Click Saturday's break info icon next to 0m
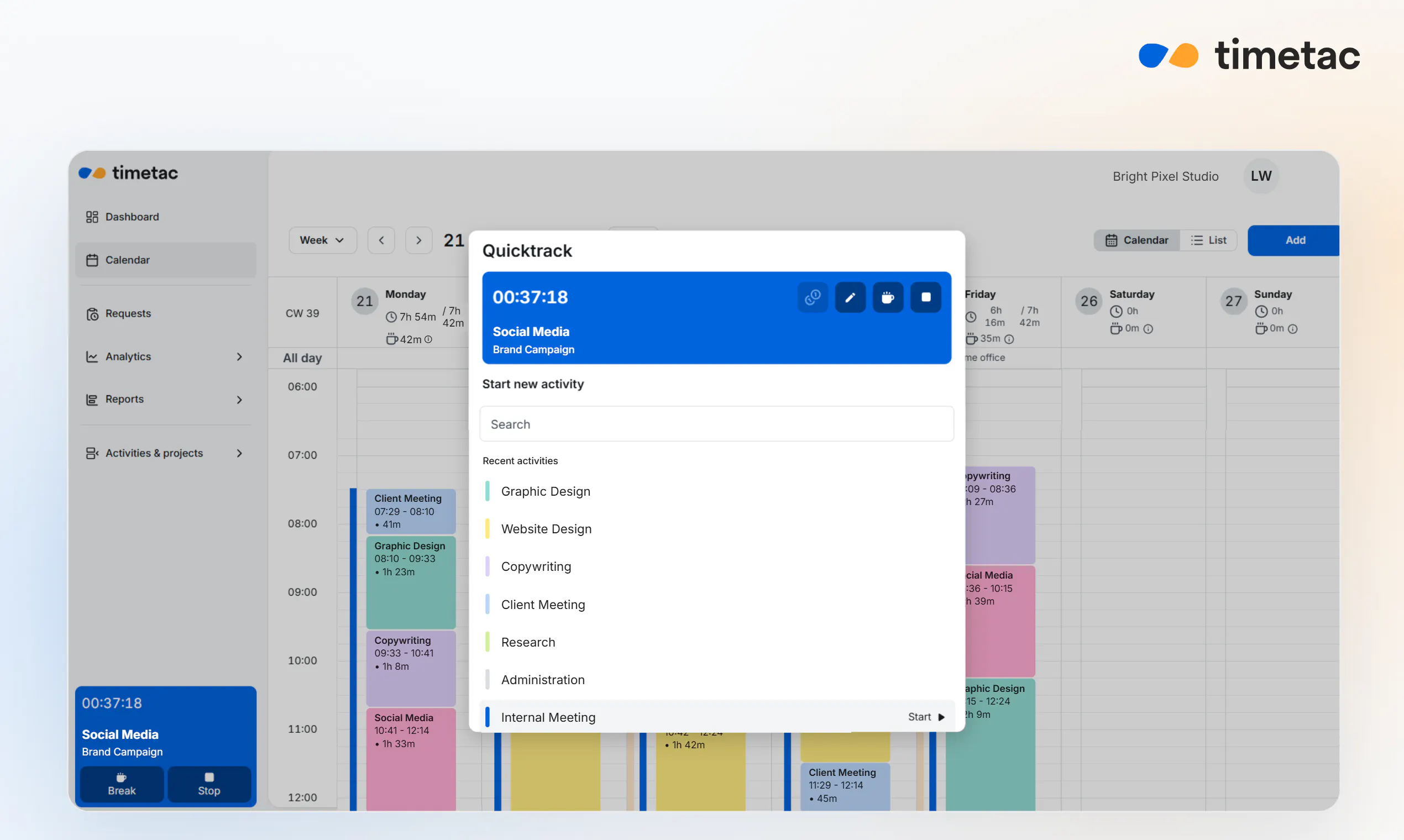1404x840 pixels. (1148, 329)
